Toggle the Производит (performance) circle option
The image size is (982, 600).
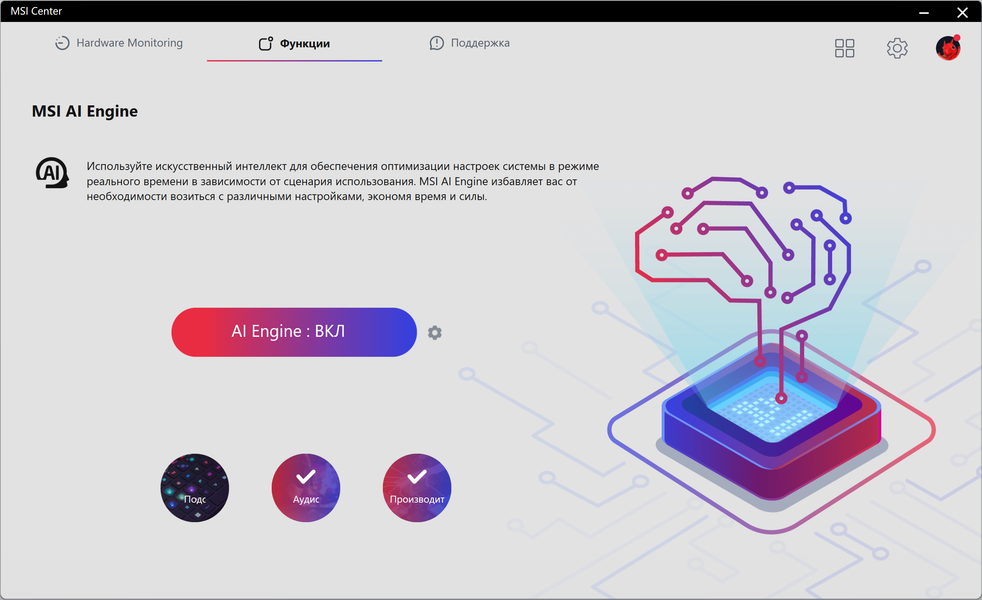point(417,488)
